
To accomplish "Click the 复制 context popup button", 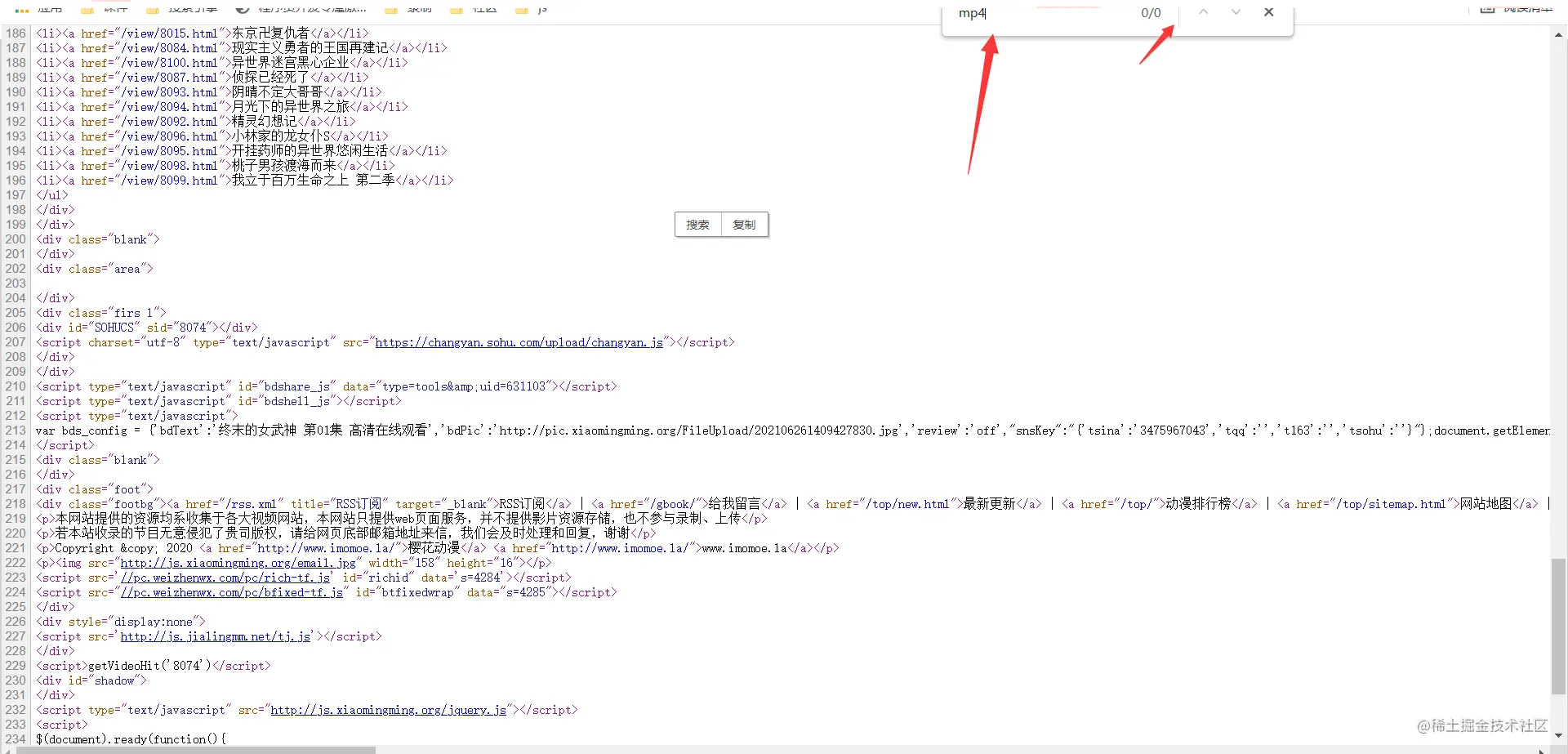I will click(x=744, y=225).
